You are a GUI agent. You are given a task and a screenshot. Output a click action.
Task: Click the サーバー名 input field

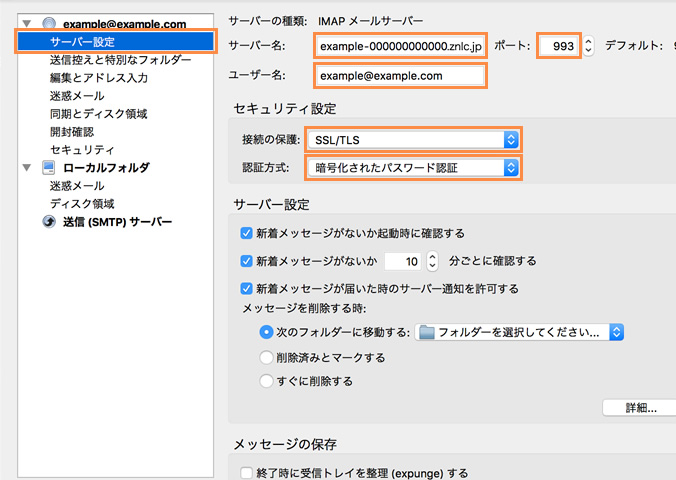click(x=401, y=46)
